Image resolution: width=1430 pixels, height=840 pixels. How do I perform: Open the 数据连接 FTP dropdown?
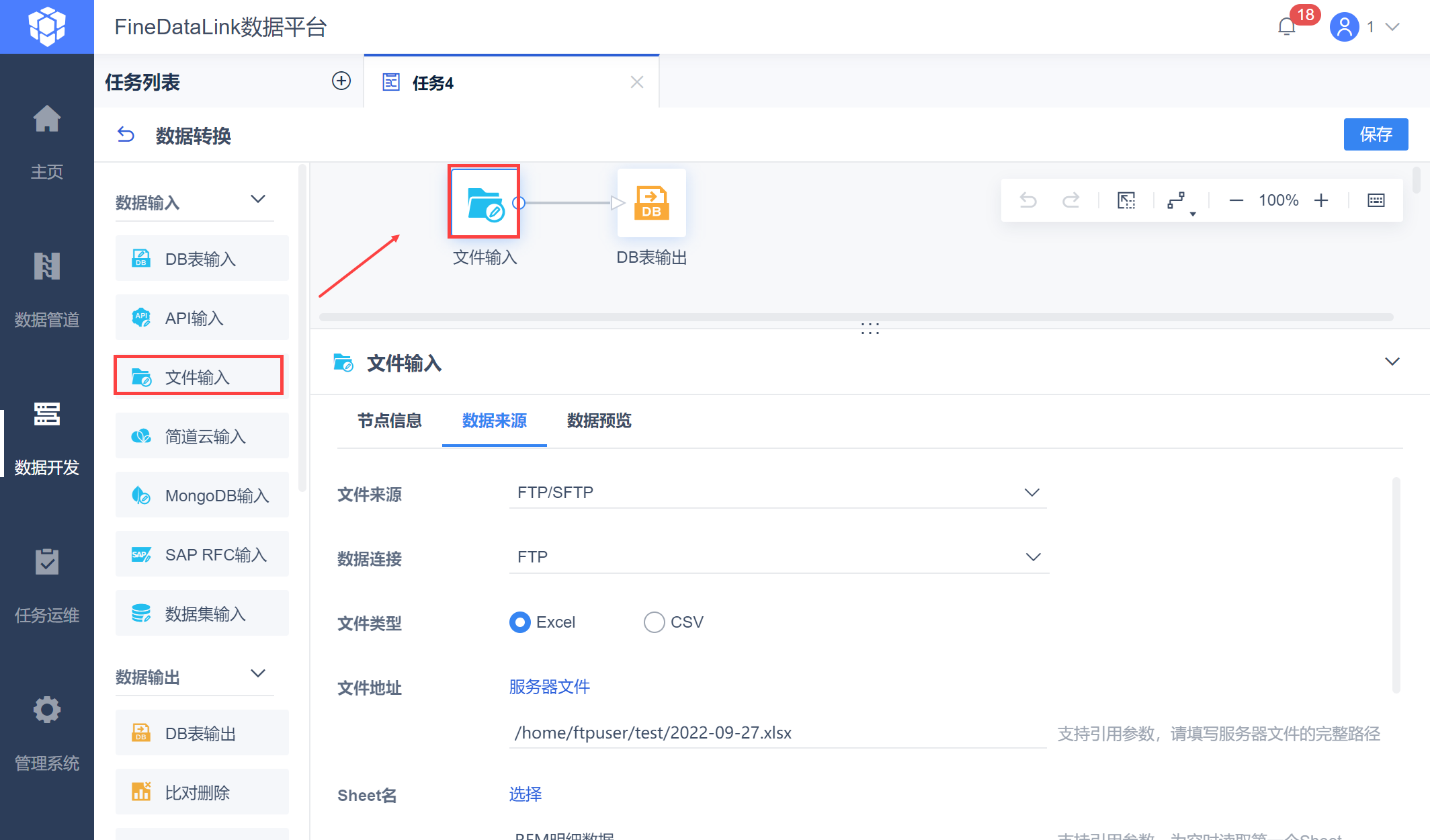tap(777, 557)
